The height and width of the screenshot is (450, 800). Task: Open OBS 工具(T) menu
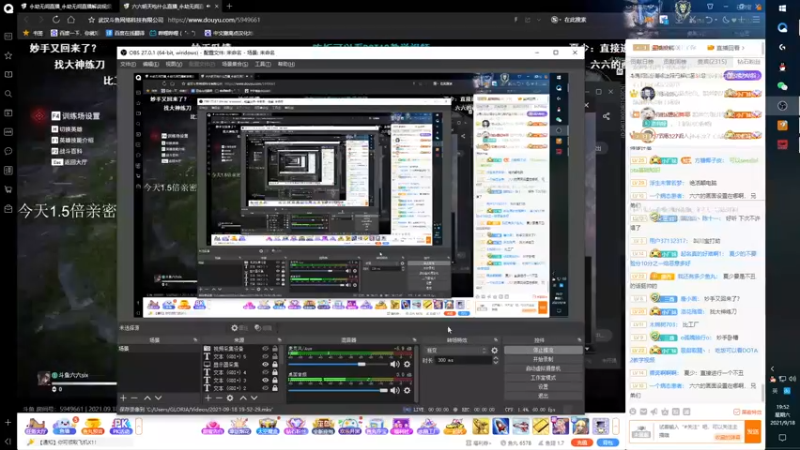click(x=263, y=64)
